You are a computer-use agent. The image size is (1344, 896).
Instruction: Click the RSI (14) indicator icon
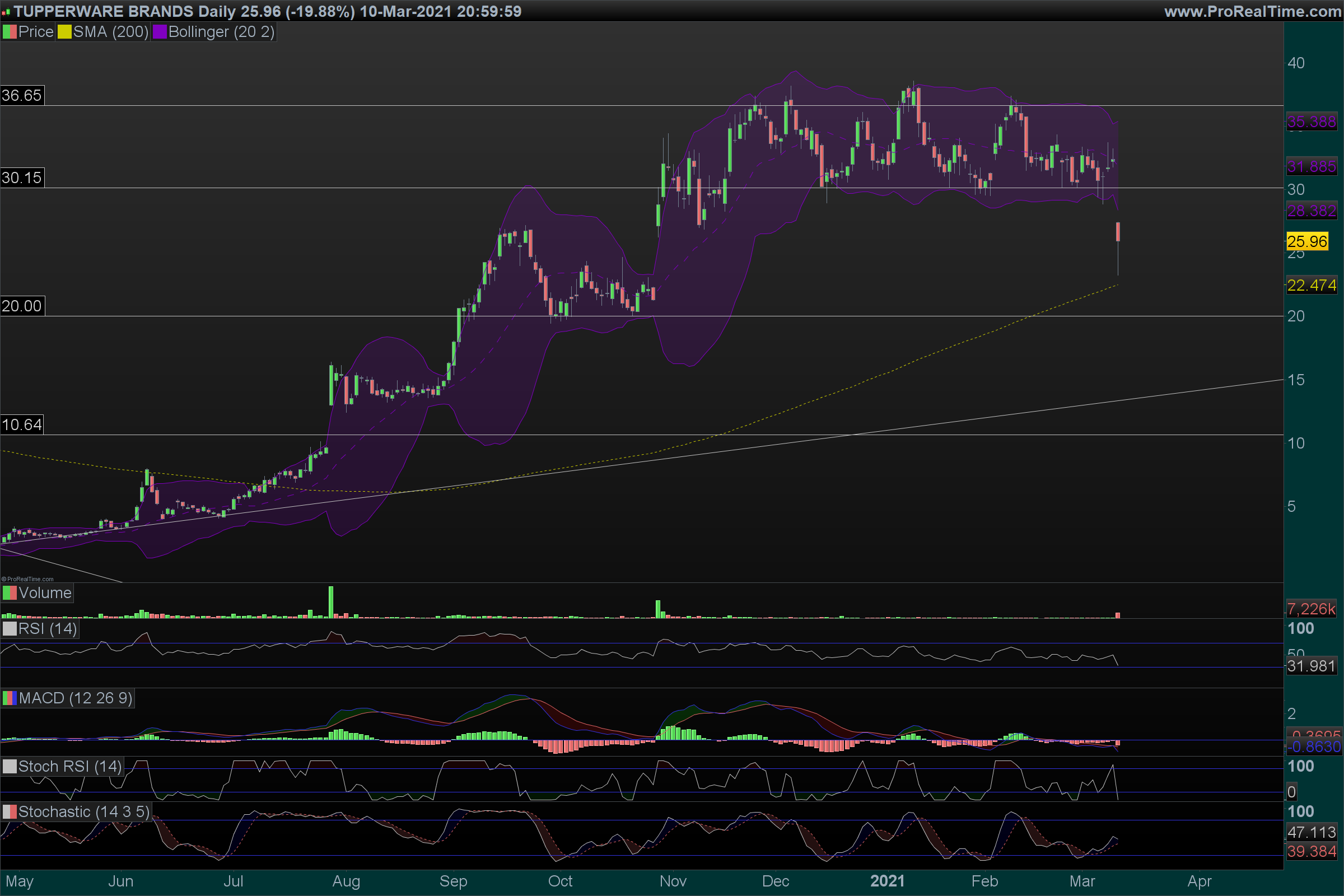pos(9,629)
